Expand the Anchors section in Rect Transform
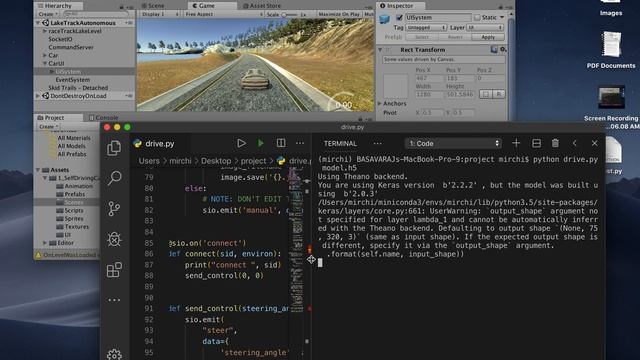The image size is (640, 360). 380,104
